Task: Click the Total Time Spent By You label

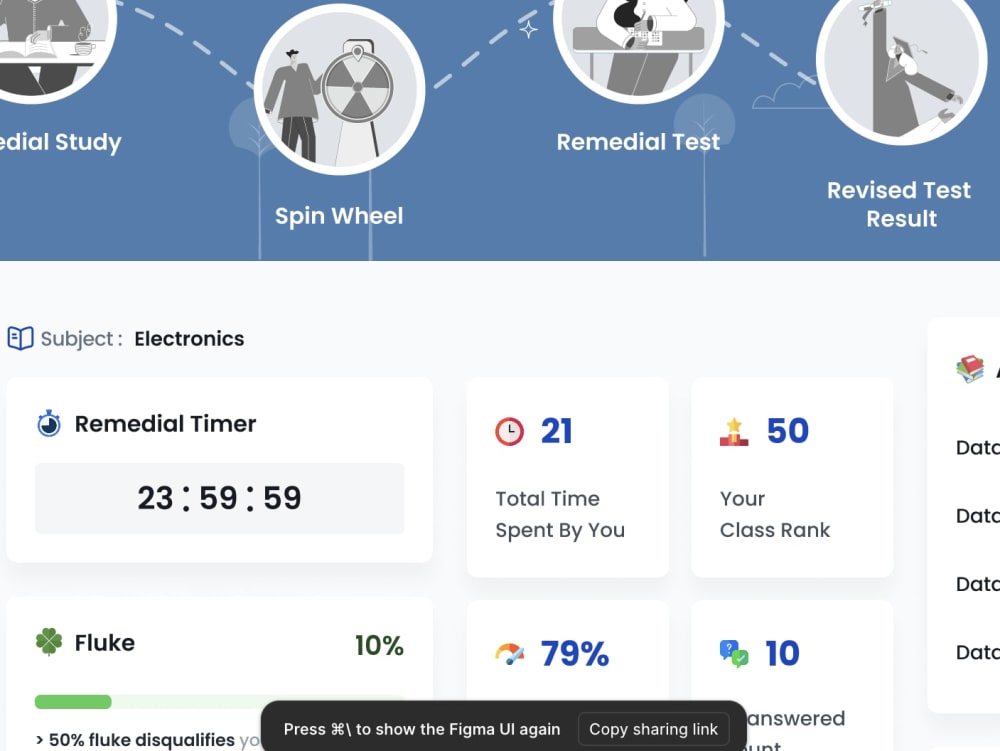Action: pyautogui.click(x=560, y=514)
